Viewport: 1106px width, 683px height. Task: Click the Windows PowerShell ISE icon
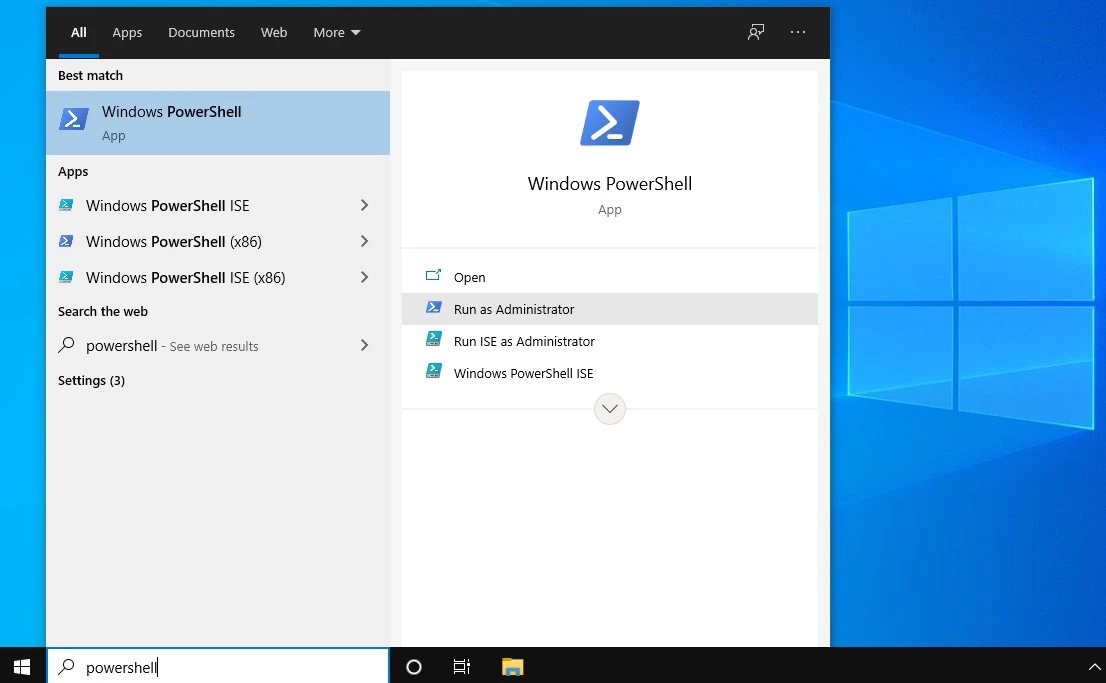66,205
